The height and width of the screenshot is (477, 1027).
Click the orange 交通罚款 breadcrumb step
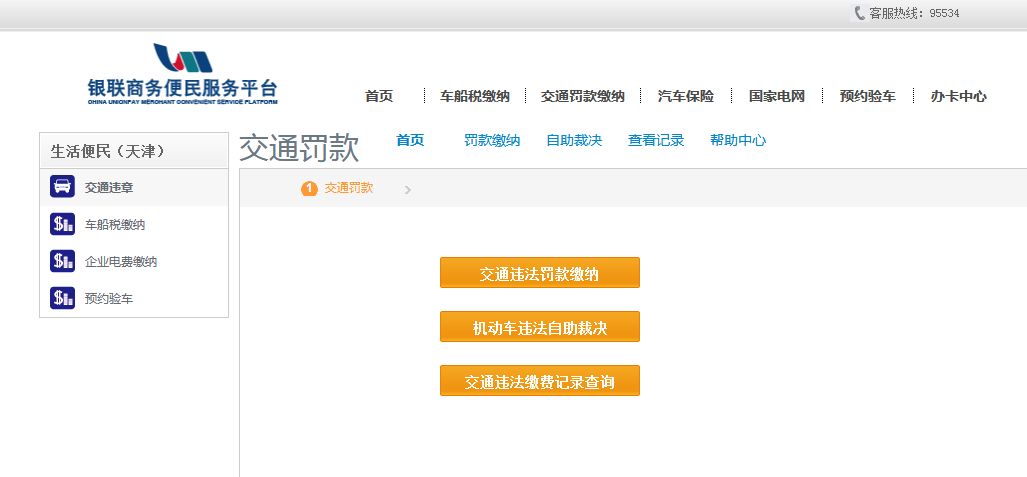click(349, 188)
